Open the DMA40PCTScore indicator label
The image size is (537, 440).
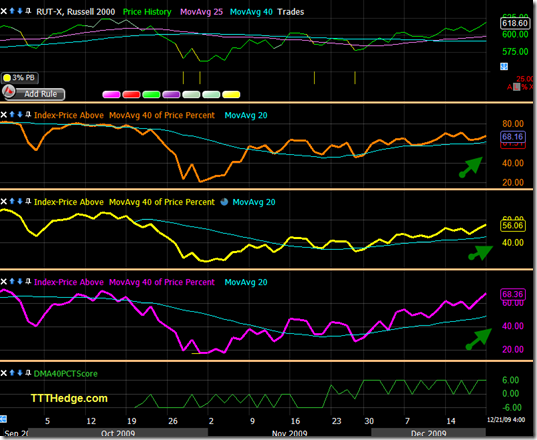click(65, 374)
